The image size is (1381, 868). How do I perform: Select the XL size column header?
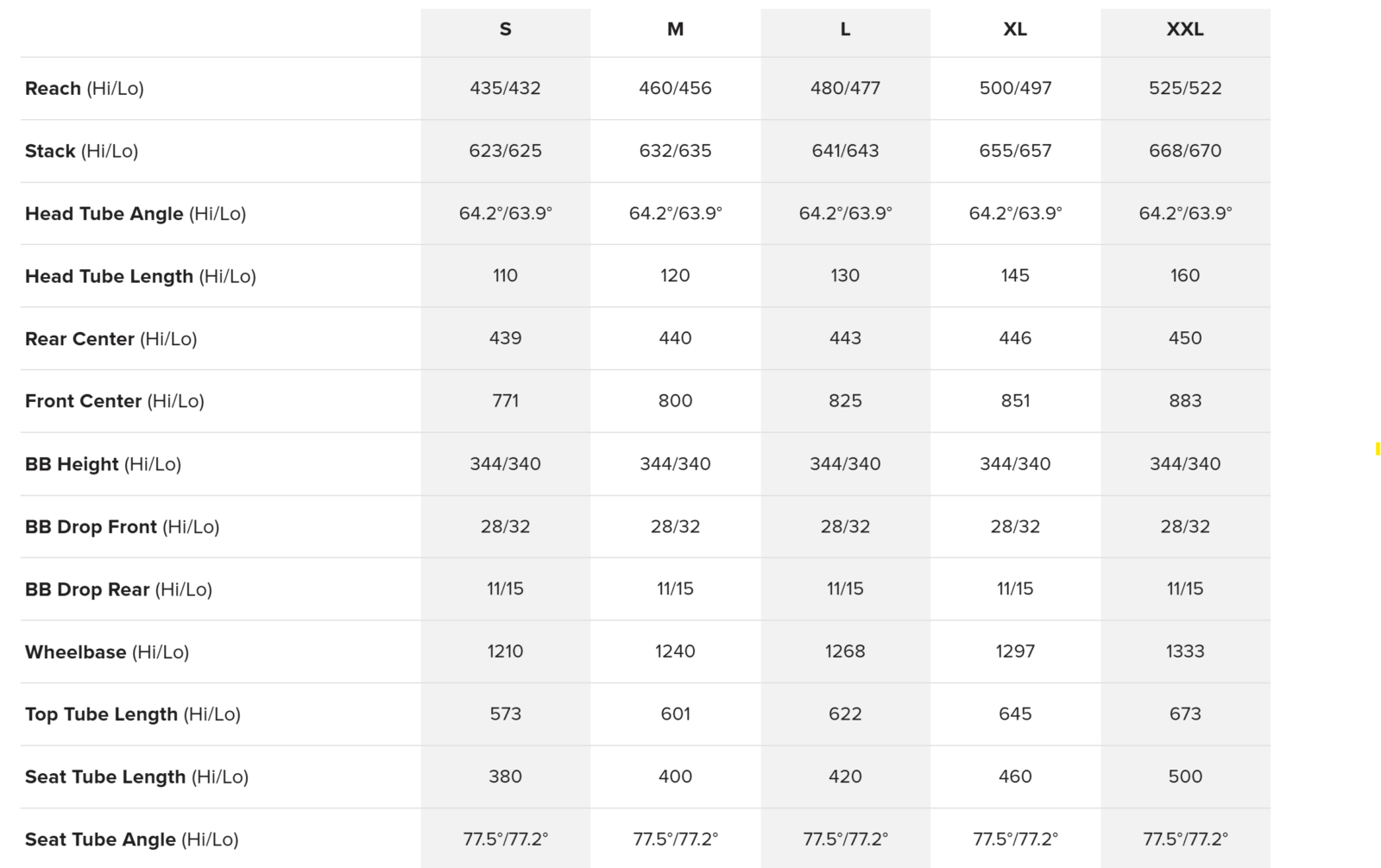click(1015, 29)
